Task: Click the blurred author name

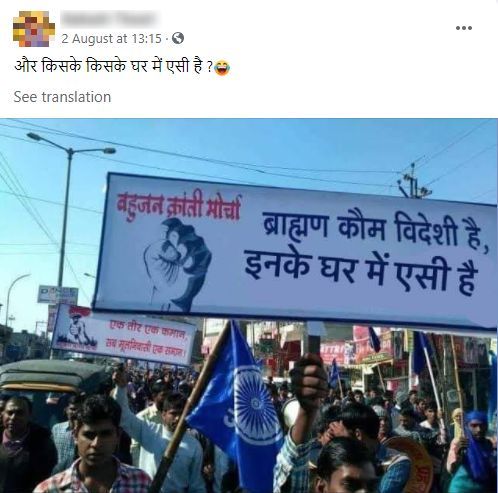Action: coord(108,19)
